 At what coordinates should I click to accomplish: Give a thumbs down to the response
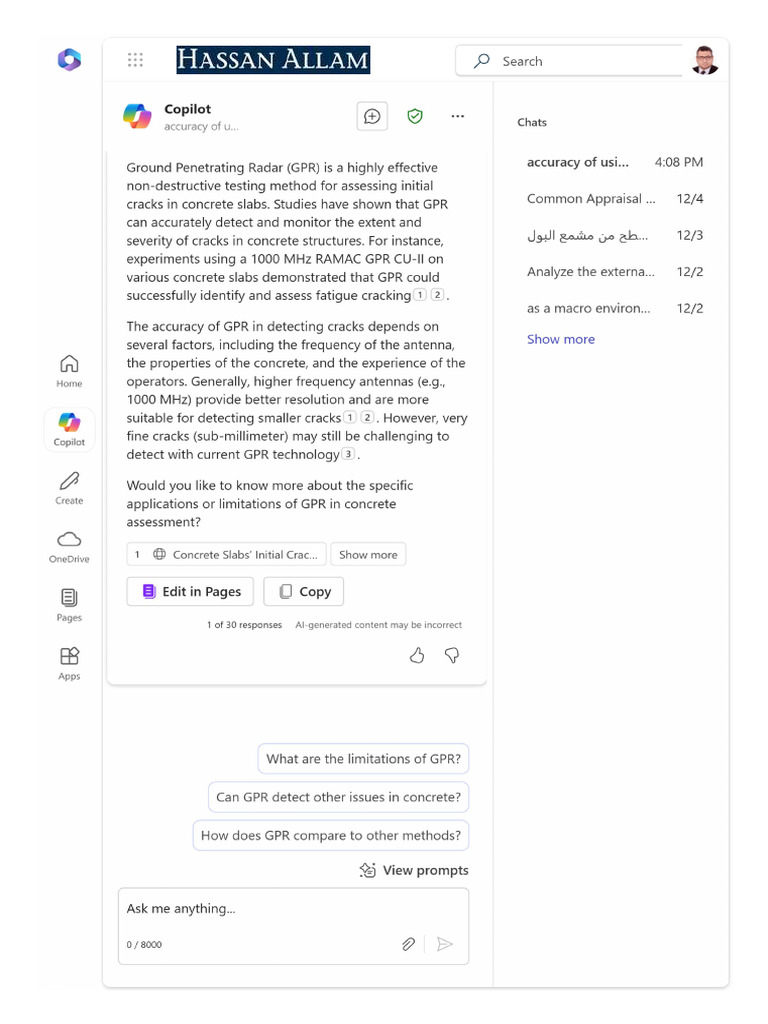452,655
